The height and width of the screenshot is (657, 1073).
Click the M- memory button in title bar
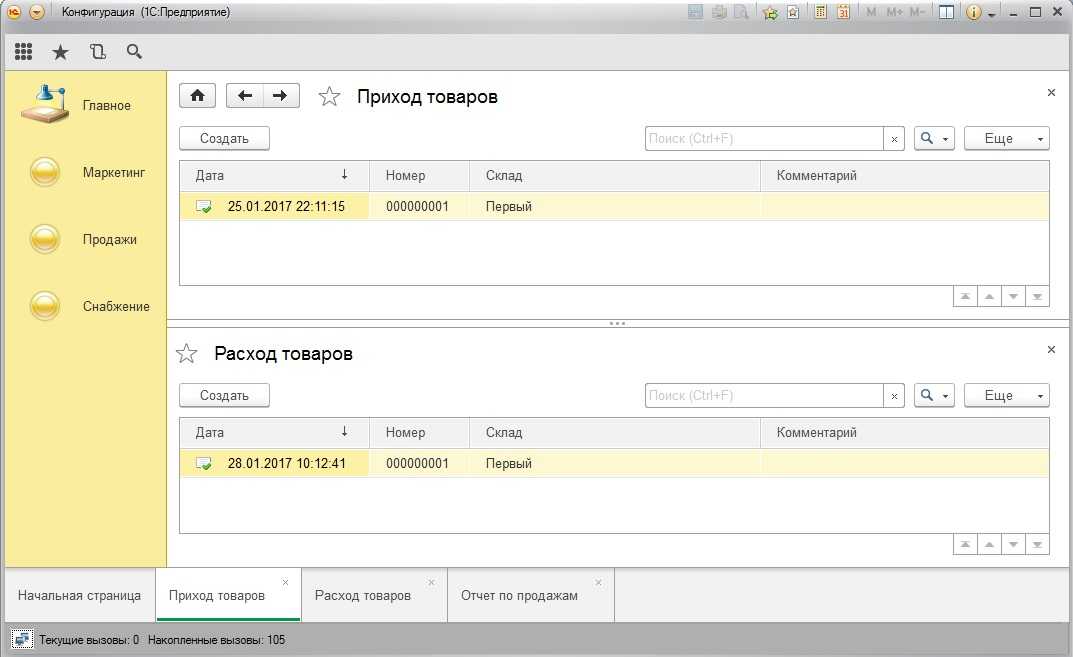(917, 12)
